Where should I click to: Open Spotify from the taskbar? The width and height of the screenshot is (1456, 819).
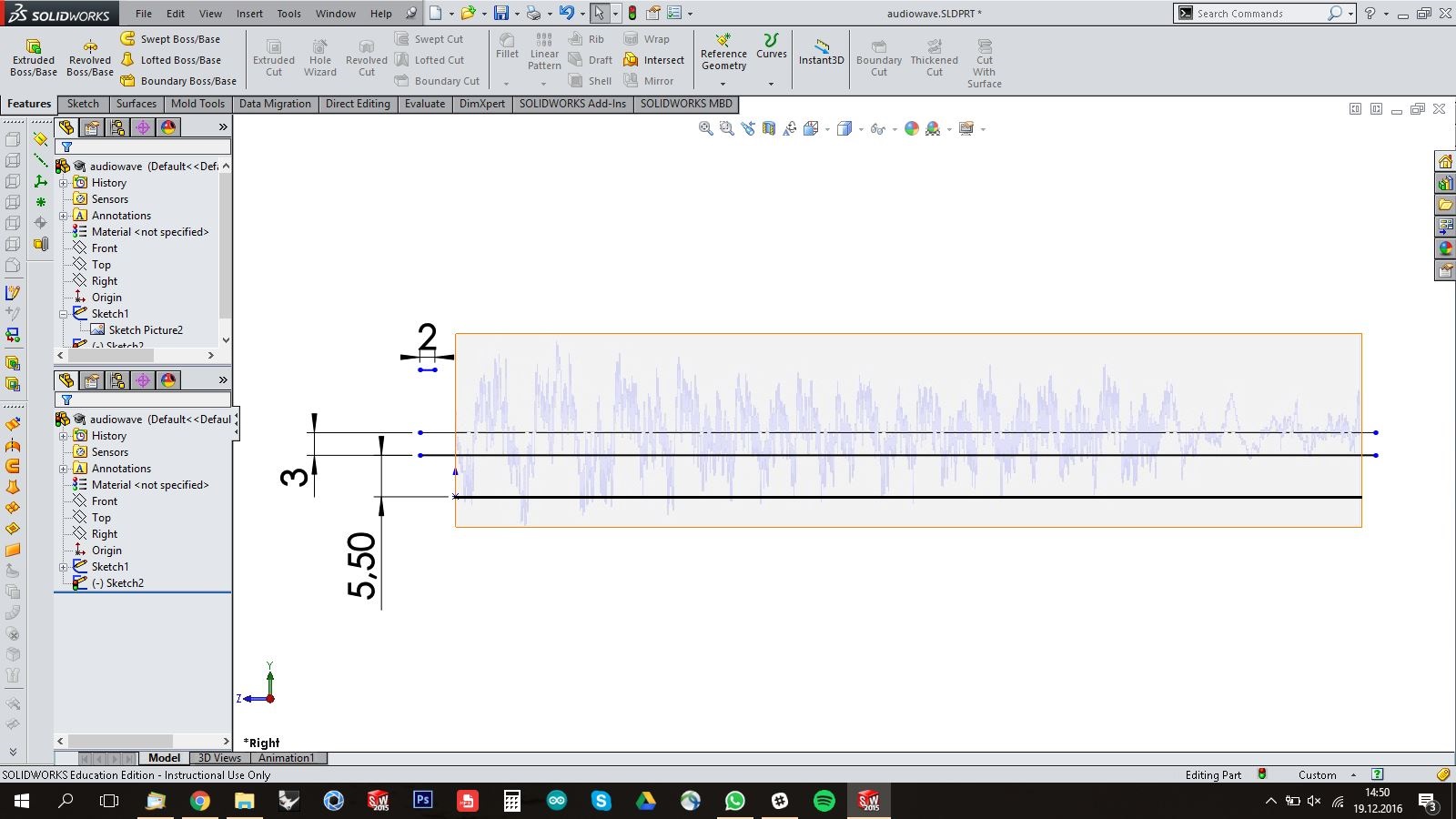824,801
